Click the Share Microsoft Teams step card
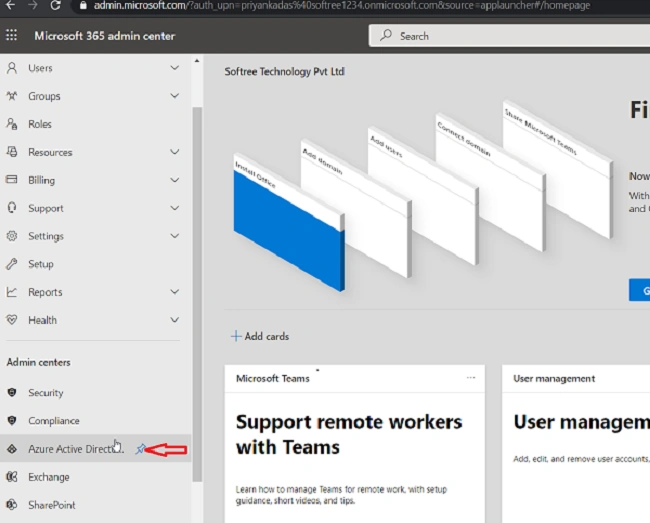The image size is (650, 523). (x=558, y=168)
